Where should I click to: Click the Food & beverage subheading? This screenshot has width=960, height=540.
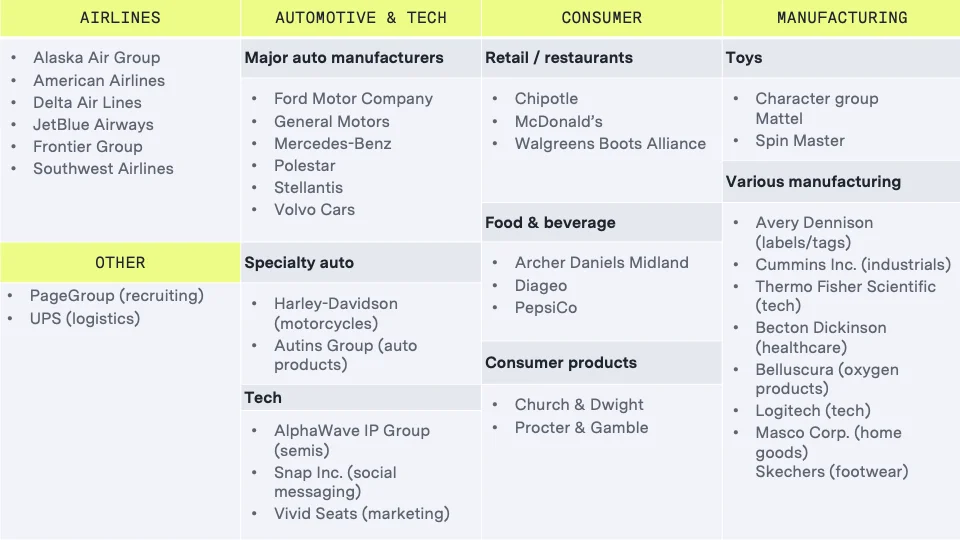tap(550, 223)
